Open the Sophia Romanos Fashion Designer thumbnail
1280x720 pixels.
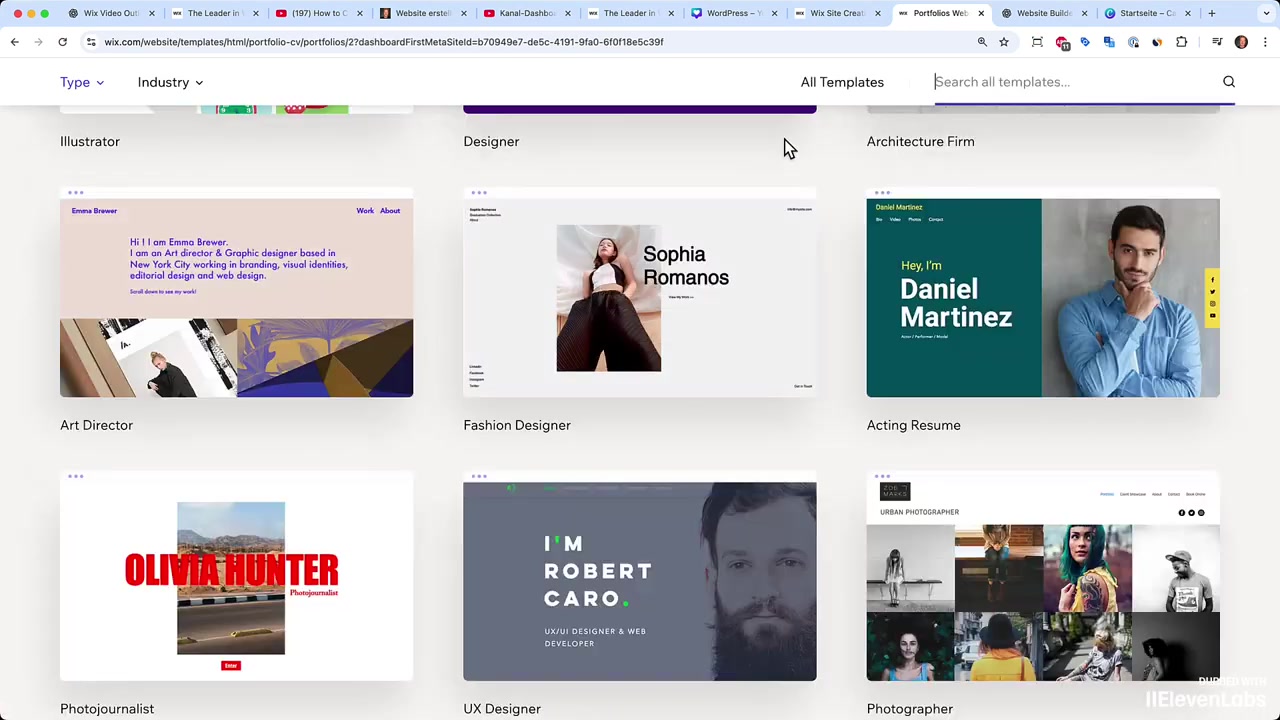pyautogui.click(x=640, y=292)
